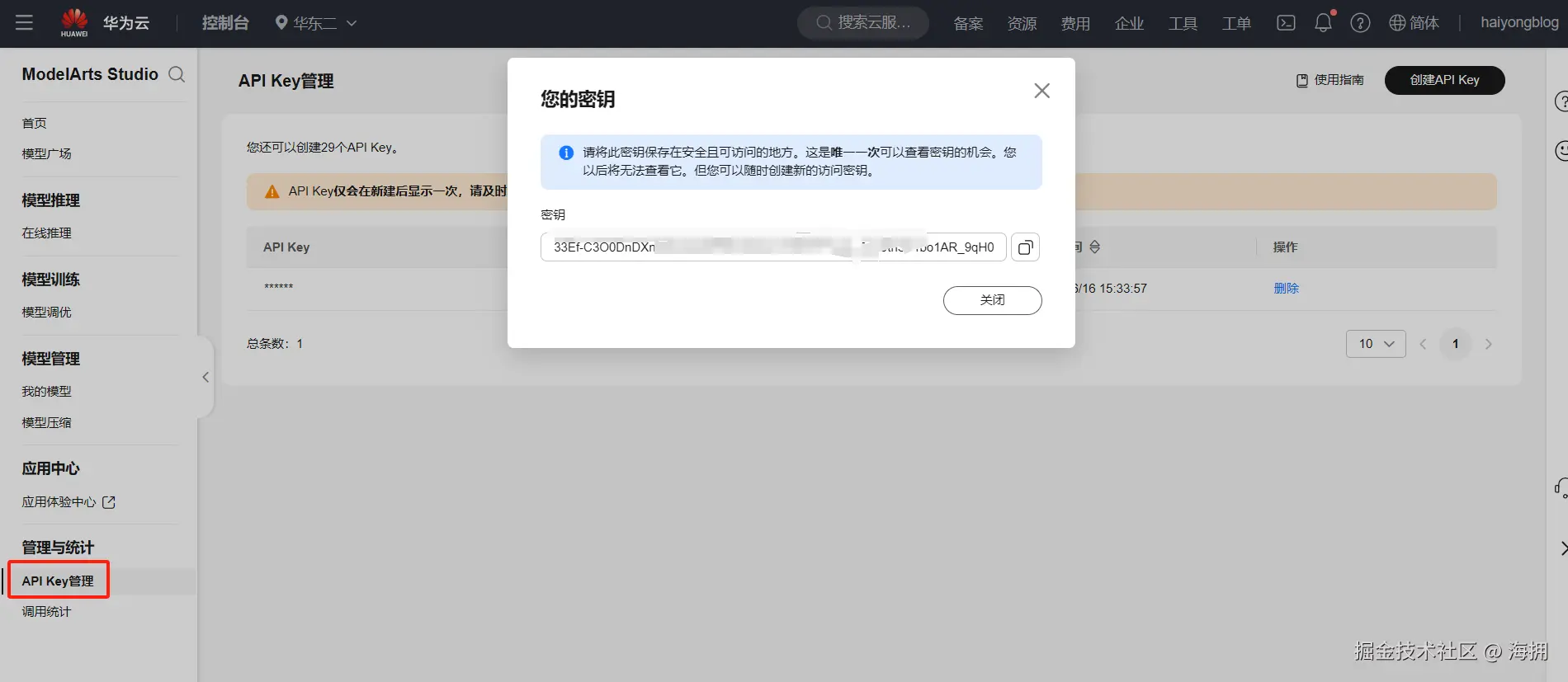The image size is (1568, 682).
Task: Collapse the sidebar with the arrow handle
Action: pos(205,377)
